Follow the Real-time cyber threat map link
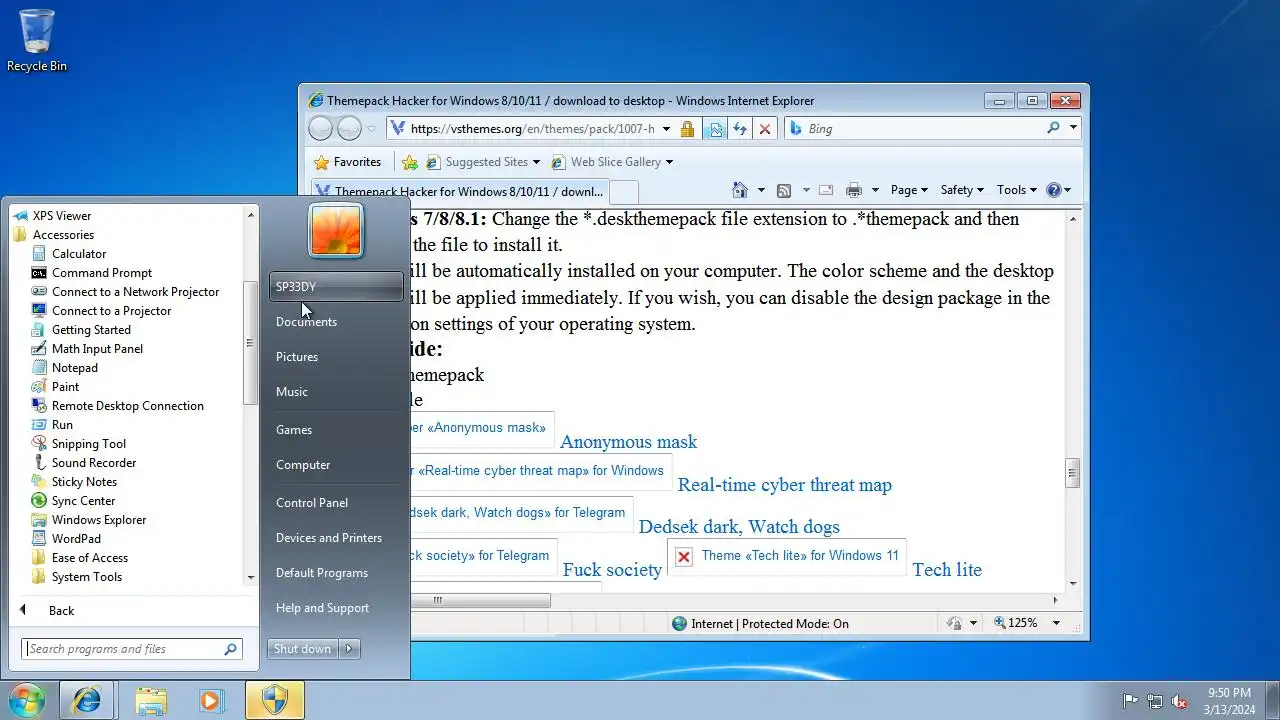 coord(785,485)
